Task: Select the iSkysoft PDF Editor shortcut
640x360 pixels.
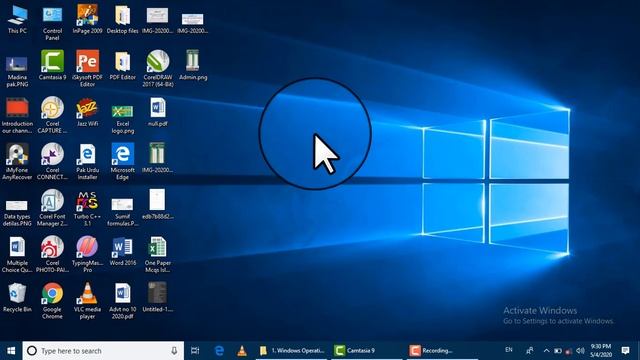Action: 87,69
